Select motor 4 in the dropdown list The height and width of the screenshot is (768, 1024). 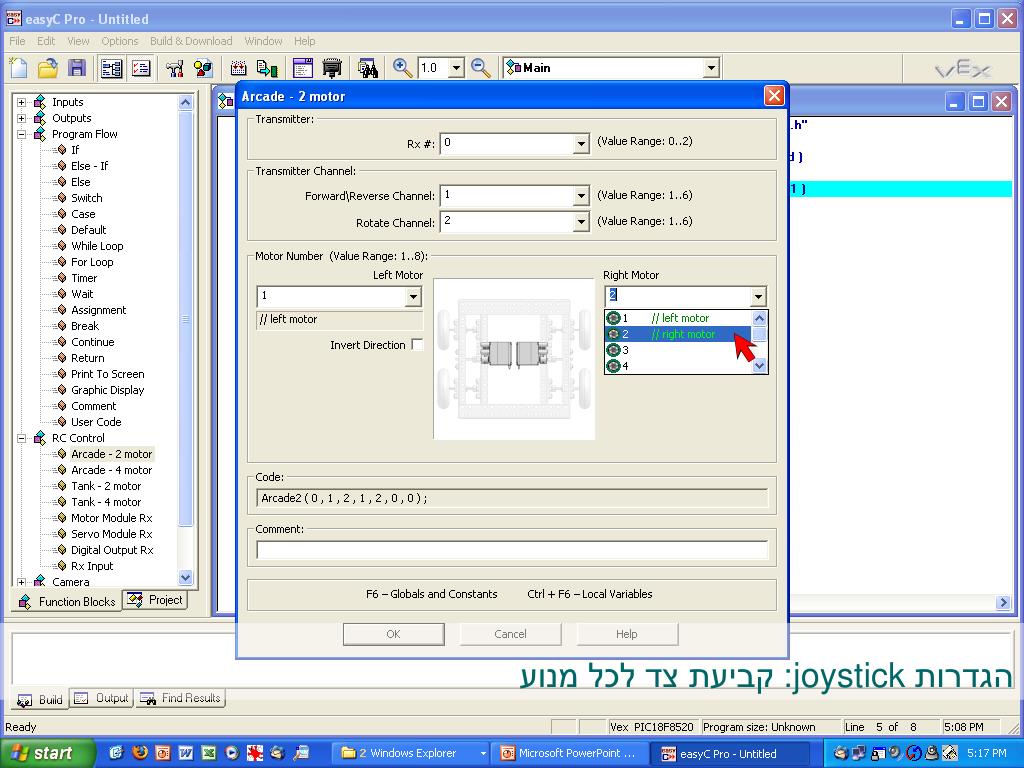point(678,366)
